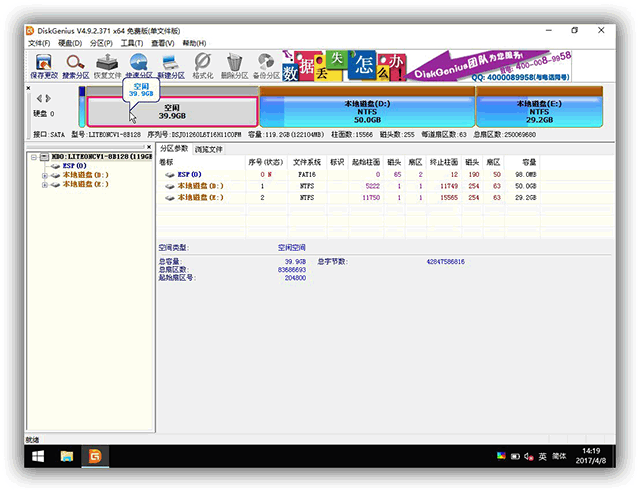Close the disk map panel with x
The height and width of the screenshot is (492, 640).
click(28, 88)
